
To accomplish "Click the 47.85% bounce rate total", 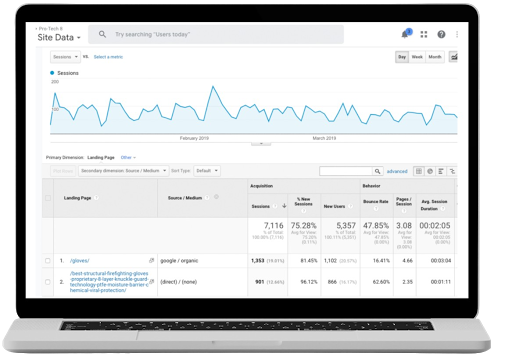I will [376, 226].
